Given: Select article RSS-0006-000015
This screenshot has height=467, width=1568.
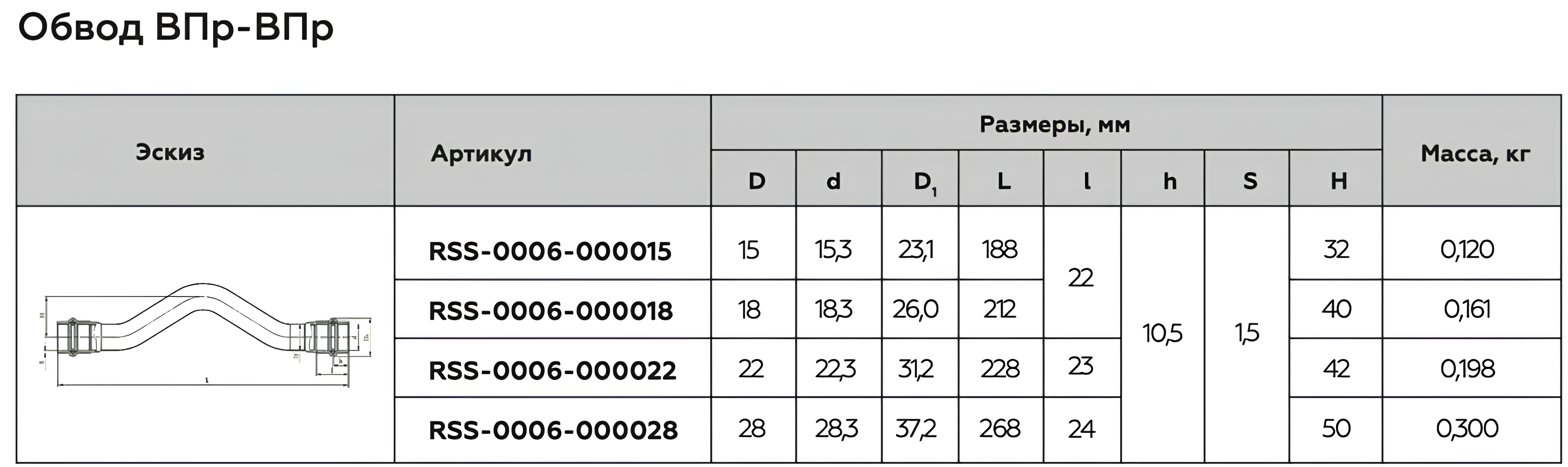Looking at the screenshot, I should click(550, 251).
